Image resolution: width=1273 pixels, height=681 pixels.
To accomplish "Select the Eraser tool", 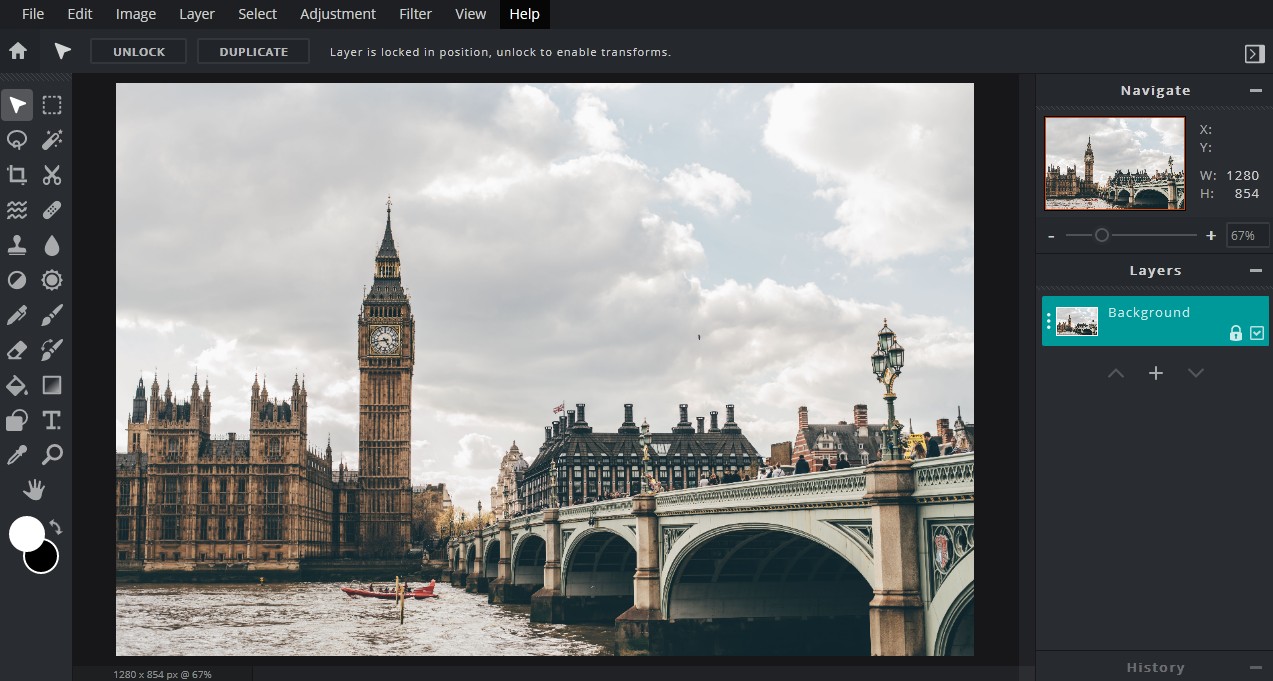I will 17,350.
